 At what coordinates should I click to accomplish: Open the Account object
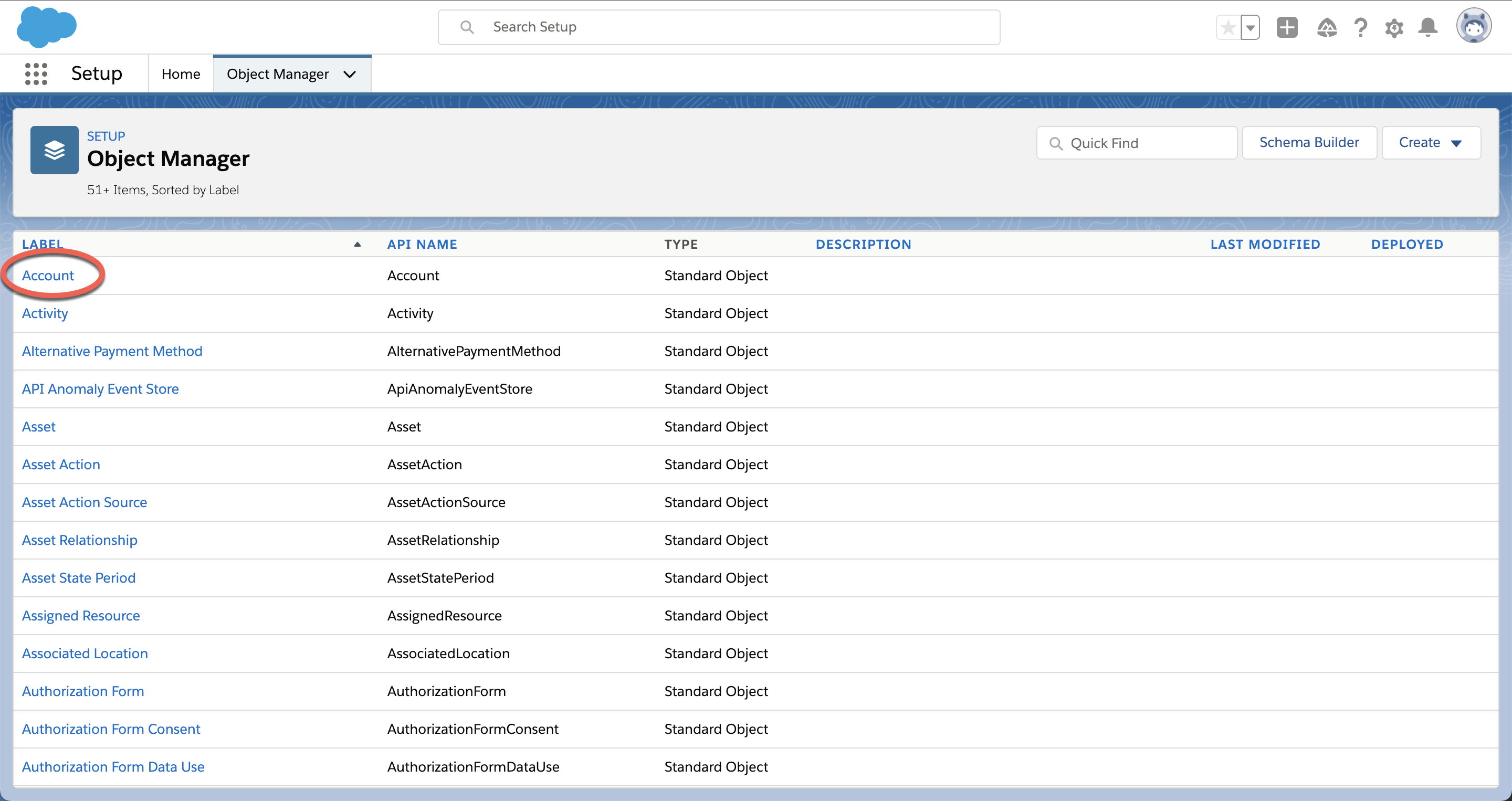click(48, 275)
